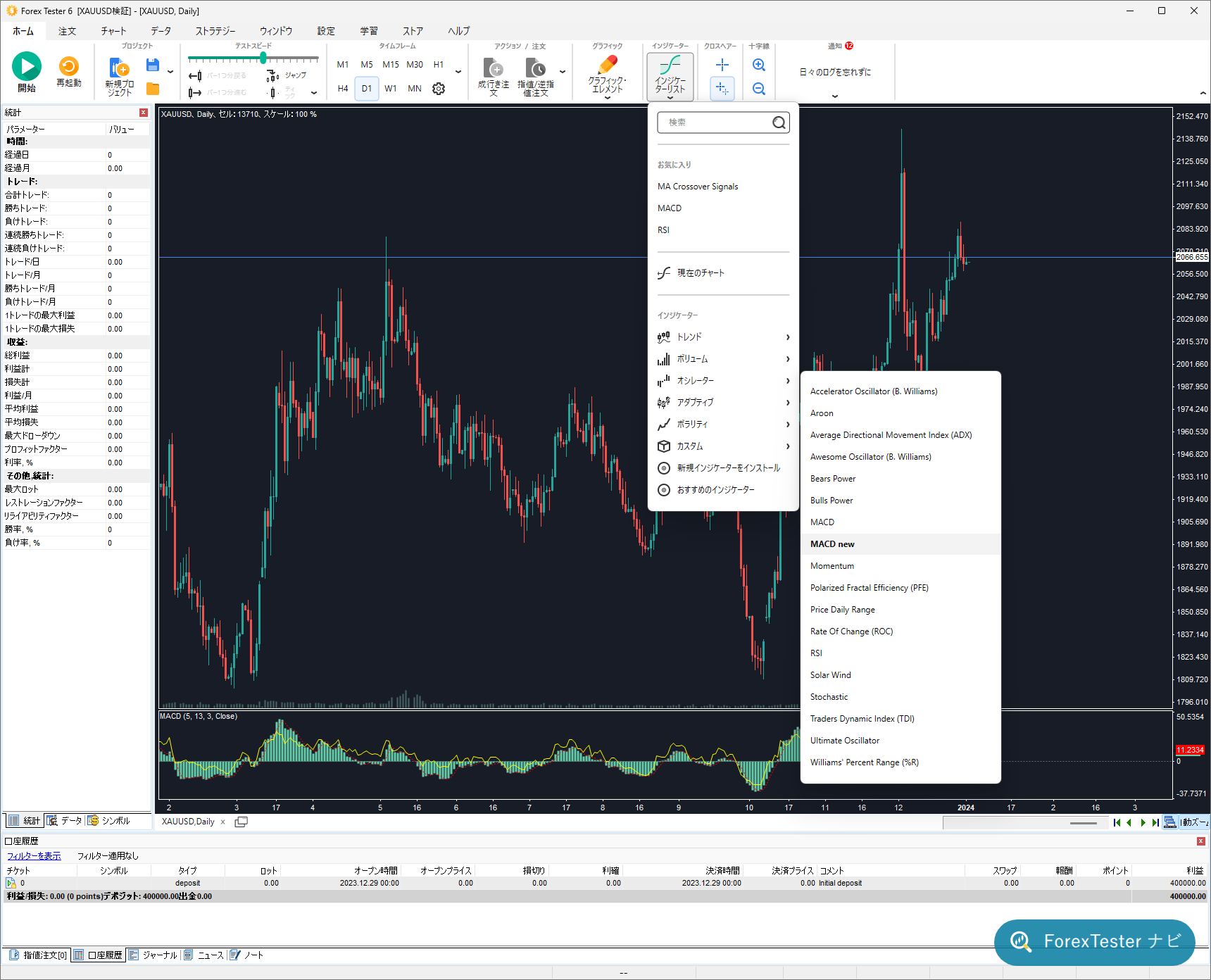
Task: Click the フィルターを表示 show filter link
Action: [x=34, y=856]
